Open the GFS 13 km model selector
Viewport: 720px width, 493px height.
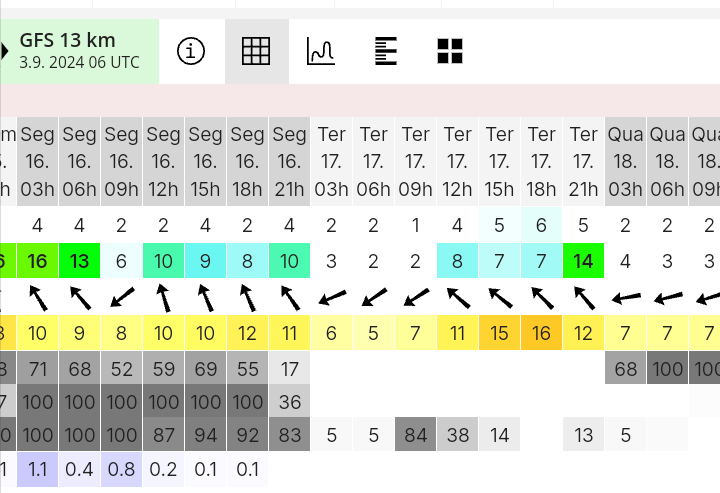pos(79,51)
